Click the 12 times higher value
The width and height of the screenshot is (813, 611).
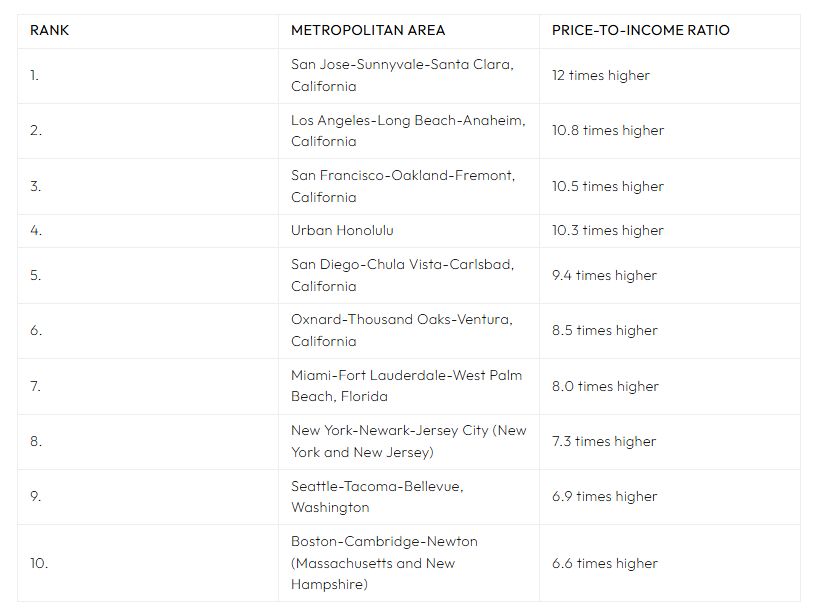[x=600, y=76]
